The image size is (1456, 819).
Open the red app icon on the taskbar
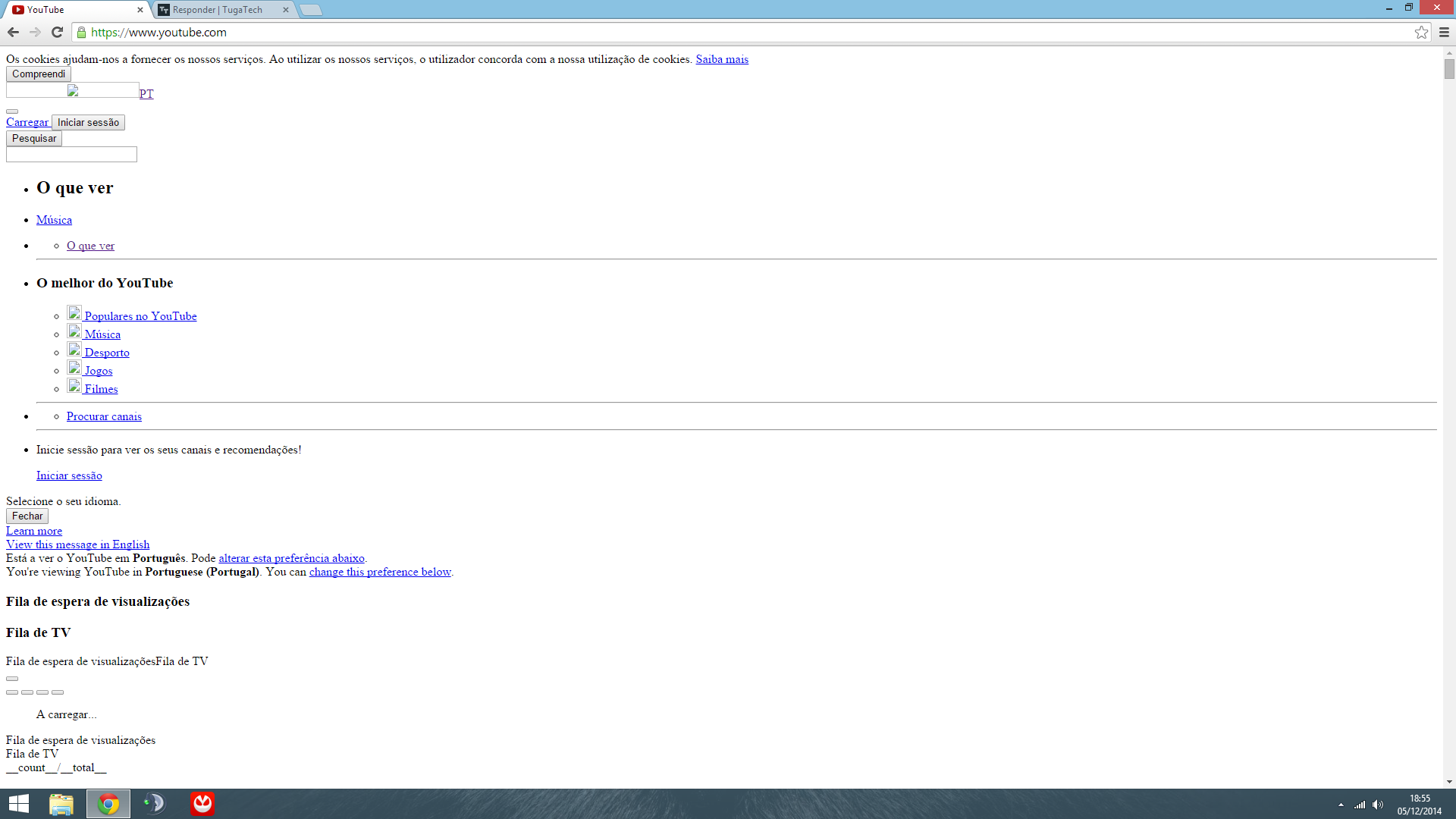click(x=202, y=803)
